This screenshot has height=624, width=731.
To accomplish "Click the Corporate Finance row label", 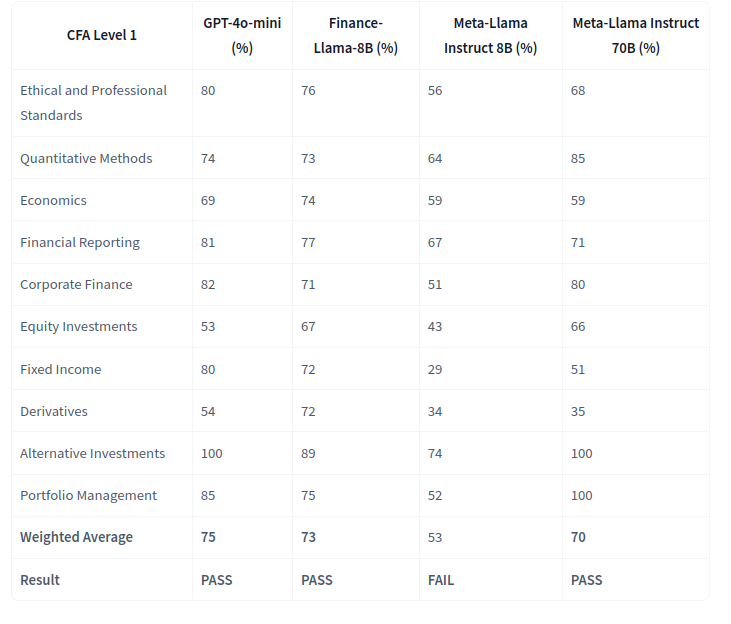I will [76, 285].
